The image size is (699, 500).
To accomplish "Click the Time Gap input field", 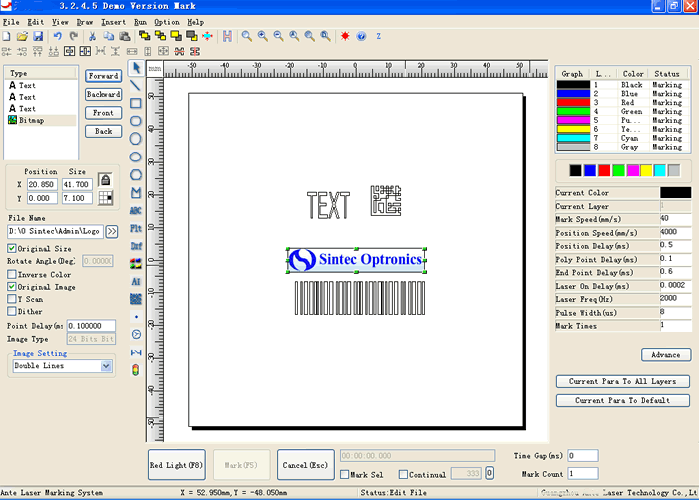I will coord(583,455).
